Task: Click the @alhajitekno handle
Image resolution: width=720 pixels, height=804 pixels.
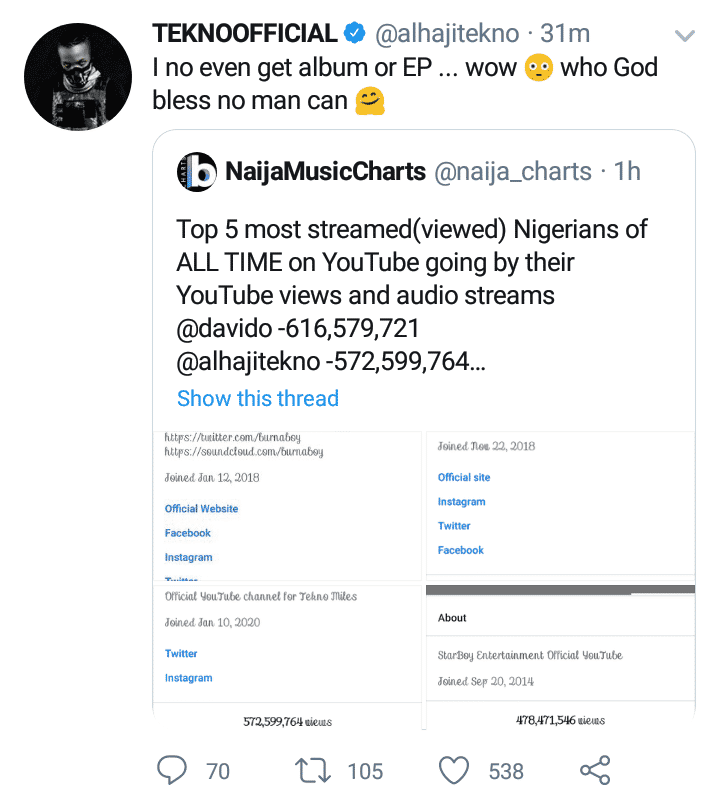Action: click(446, 34)
